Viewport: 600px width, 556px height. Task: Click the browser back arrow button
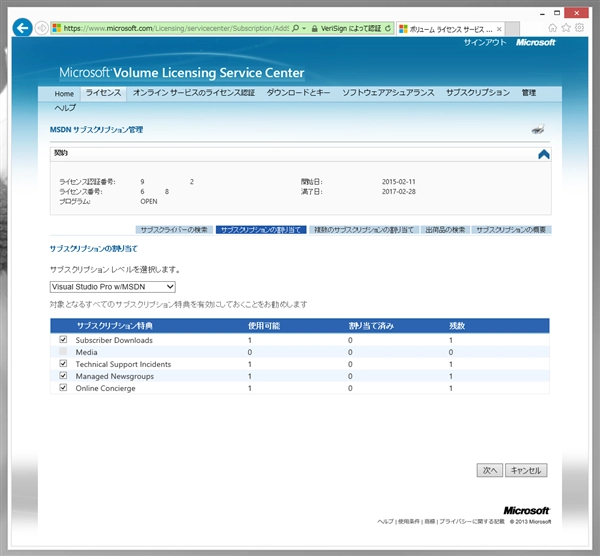coord(22,28)
